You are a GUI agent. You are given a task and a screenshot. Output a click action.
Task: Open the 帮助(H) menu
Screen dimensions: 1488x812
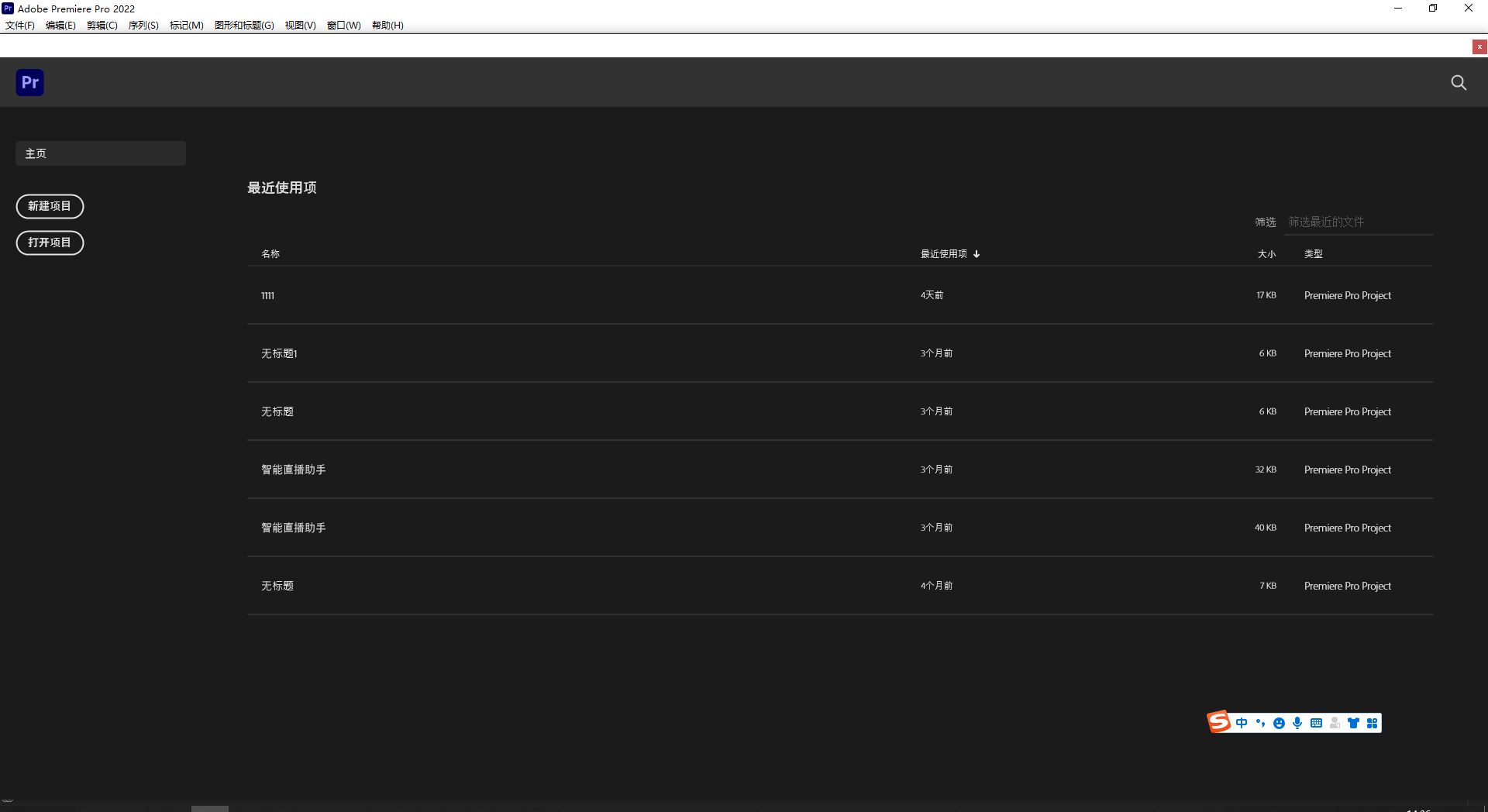point(387,25)
